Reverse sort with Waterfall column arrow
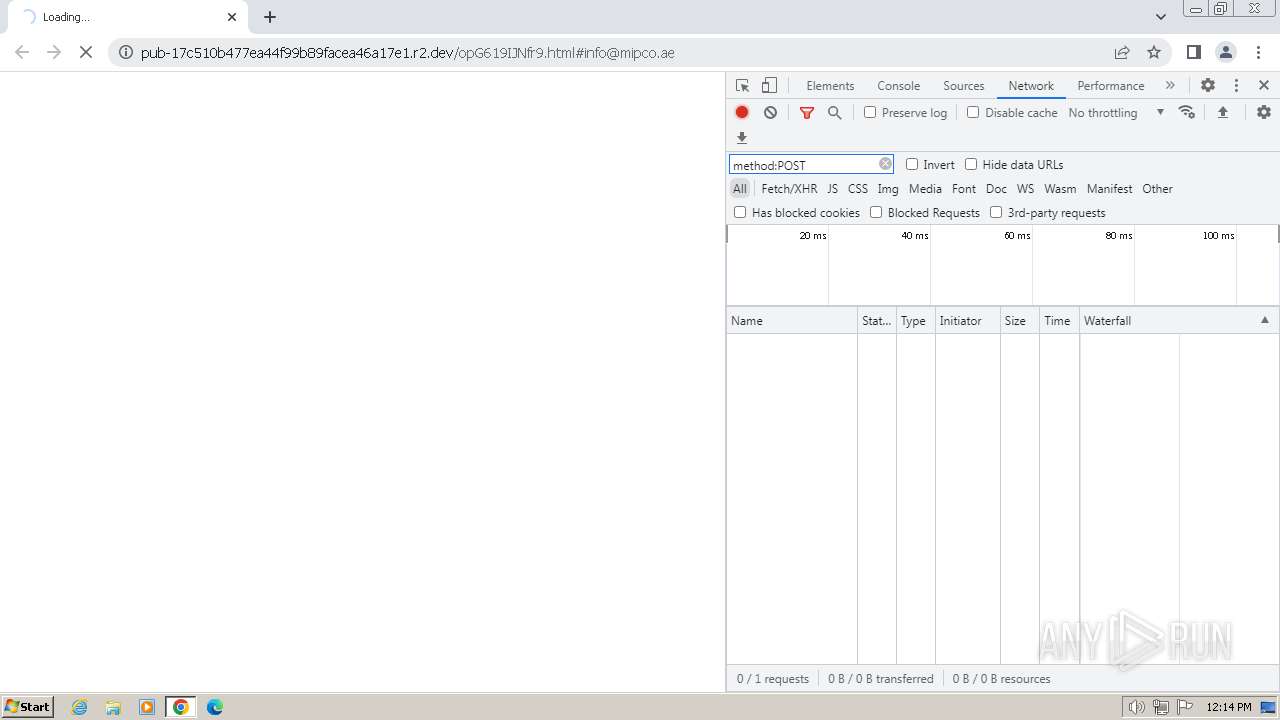The width and height of the screenshot is (1280, 720). point(1264,320)
